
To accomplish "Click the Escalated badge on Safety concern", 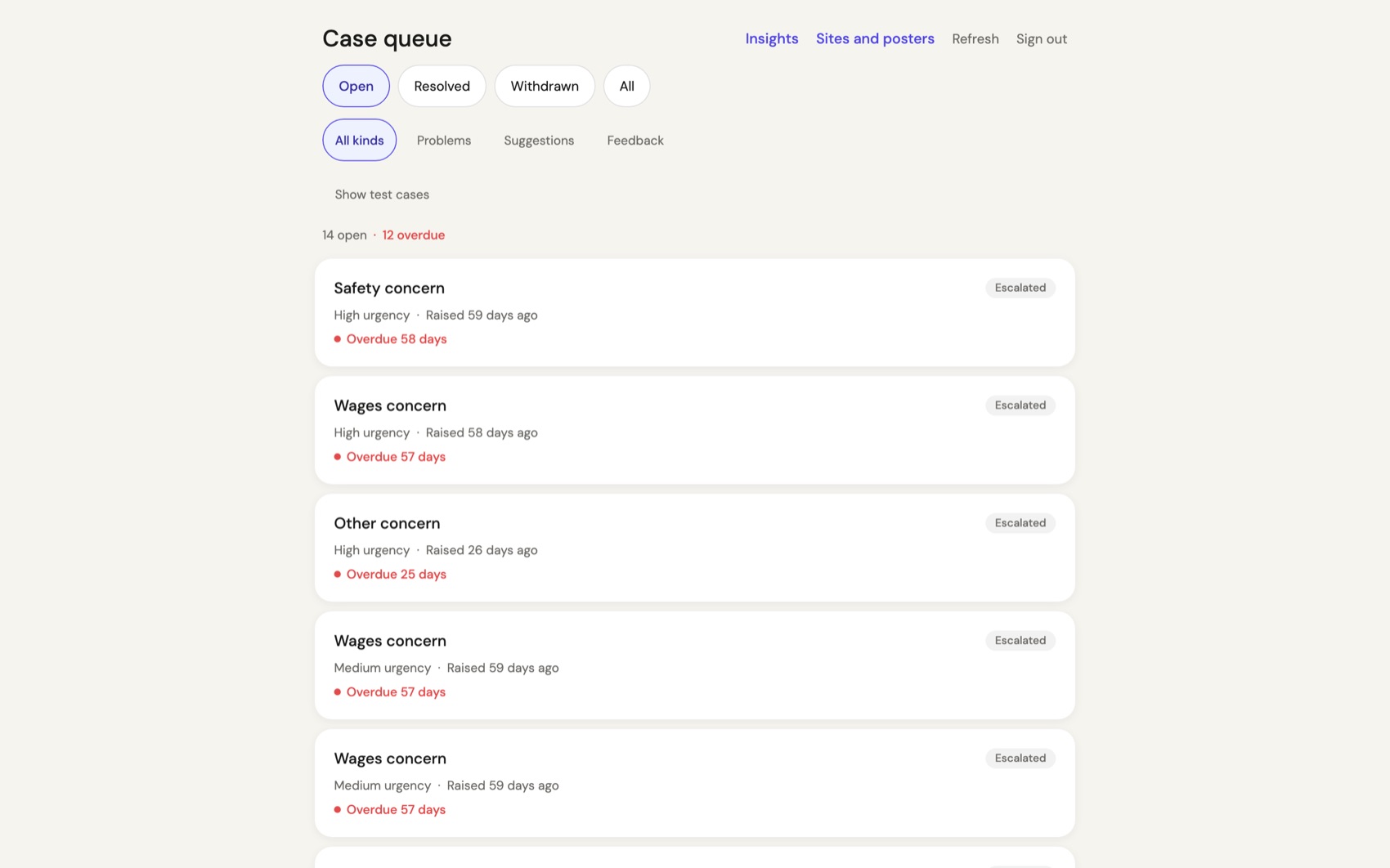I will pos(1020,288).
